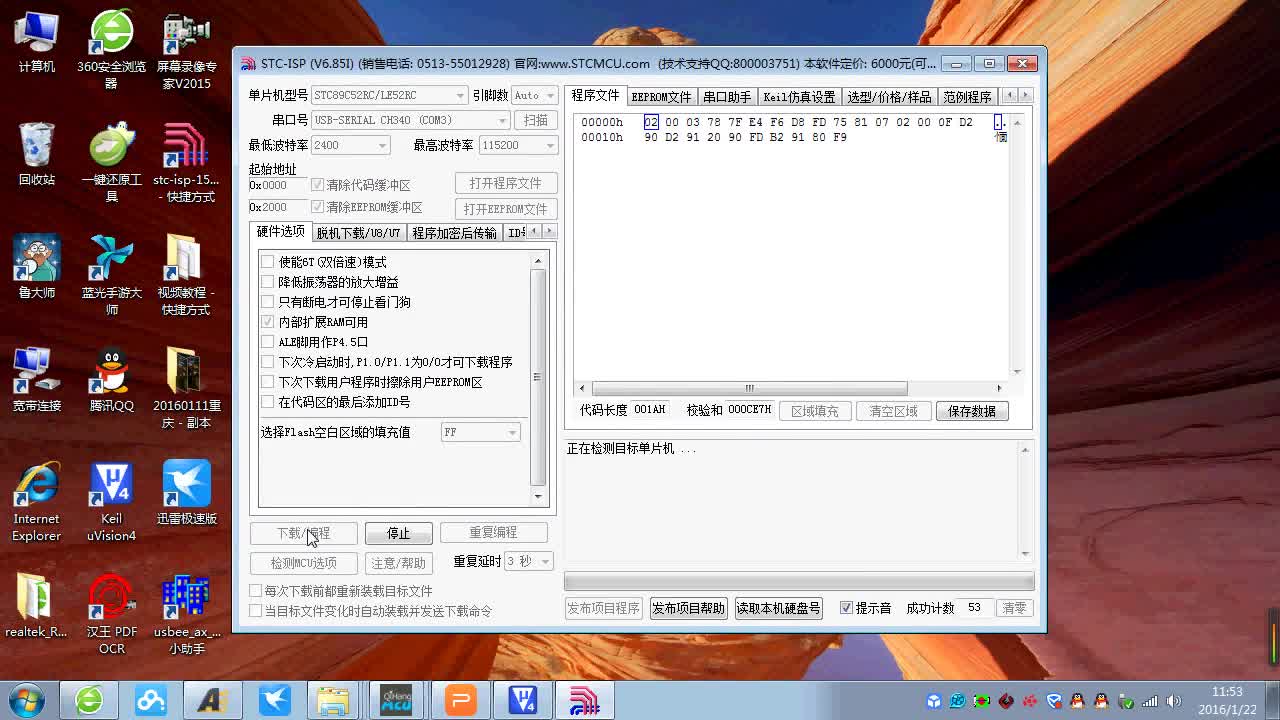Toggle 每次下载前都重新装载目标文件 checkbox
The image size is (1280, 720).
click(x=256, y=591)
